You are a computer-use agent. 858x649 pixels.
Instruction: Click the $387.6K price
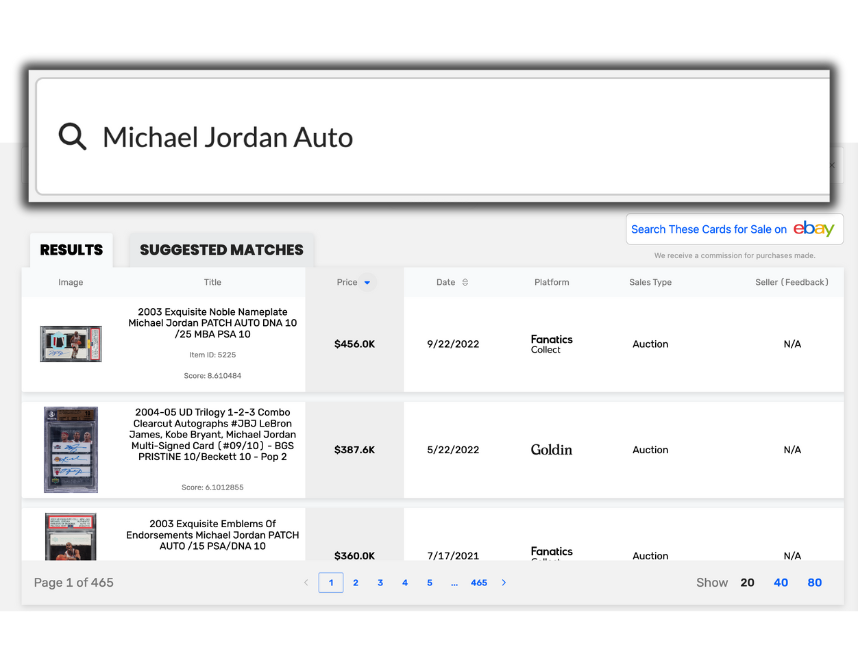(355, 450)
